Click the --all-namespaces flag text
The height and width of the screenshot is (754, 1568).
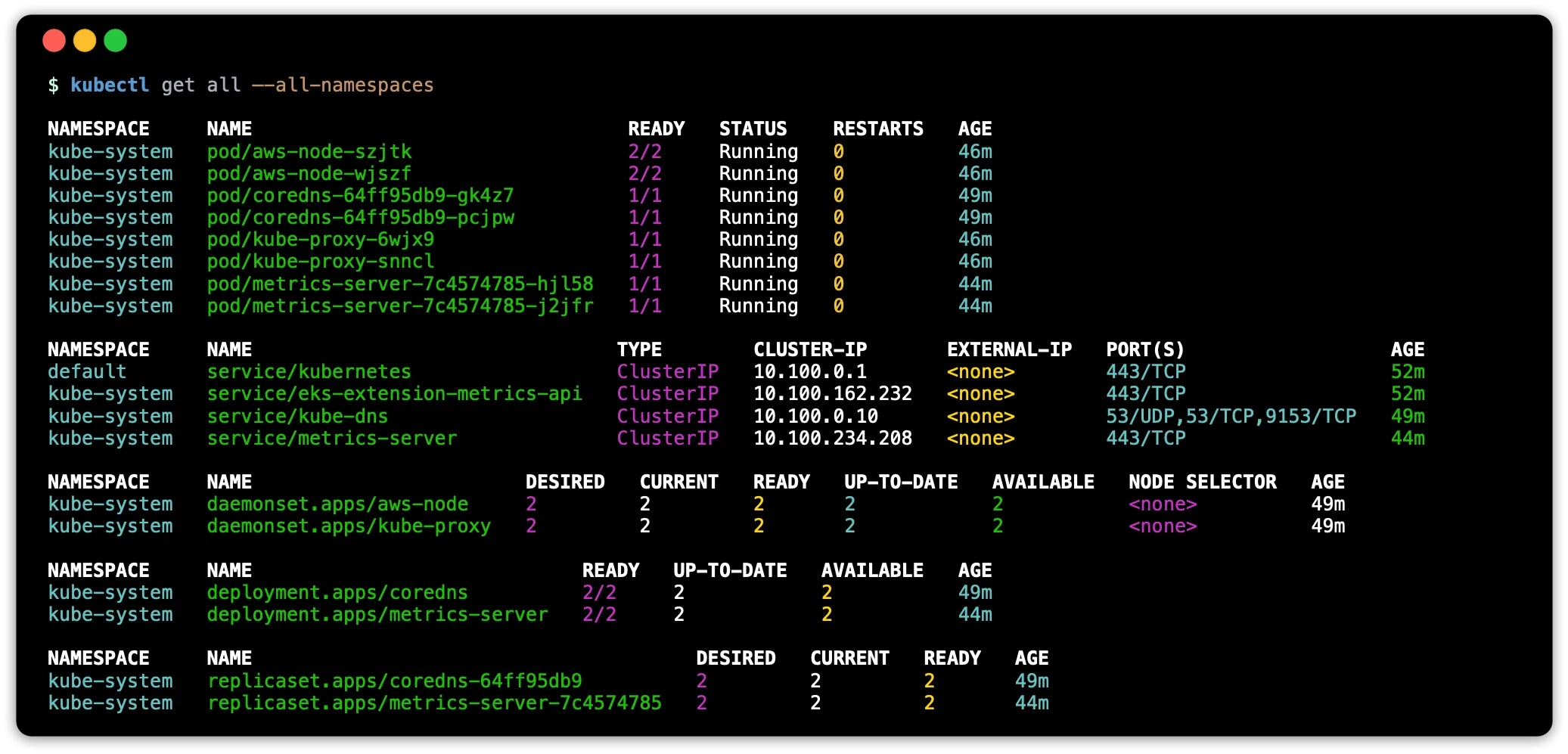click(x=343, y=85)
